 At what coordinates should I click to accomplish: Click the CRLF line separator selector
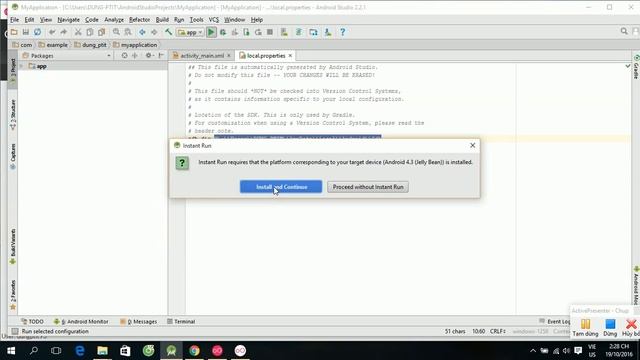point(498,331)
